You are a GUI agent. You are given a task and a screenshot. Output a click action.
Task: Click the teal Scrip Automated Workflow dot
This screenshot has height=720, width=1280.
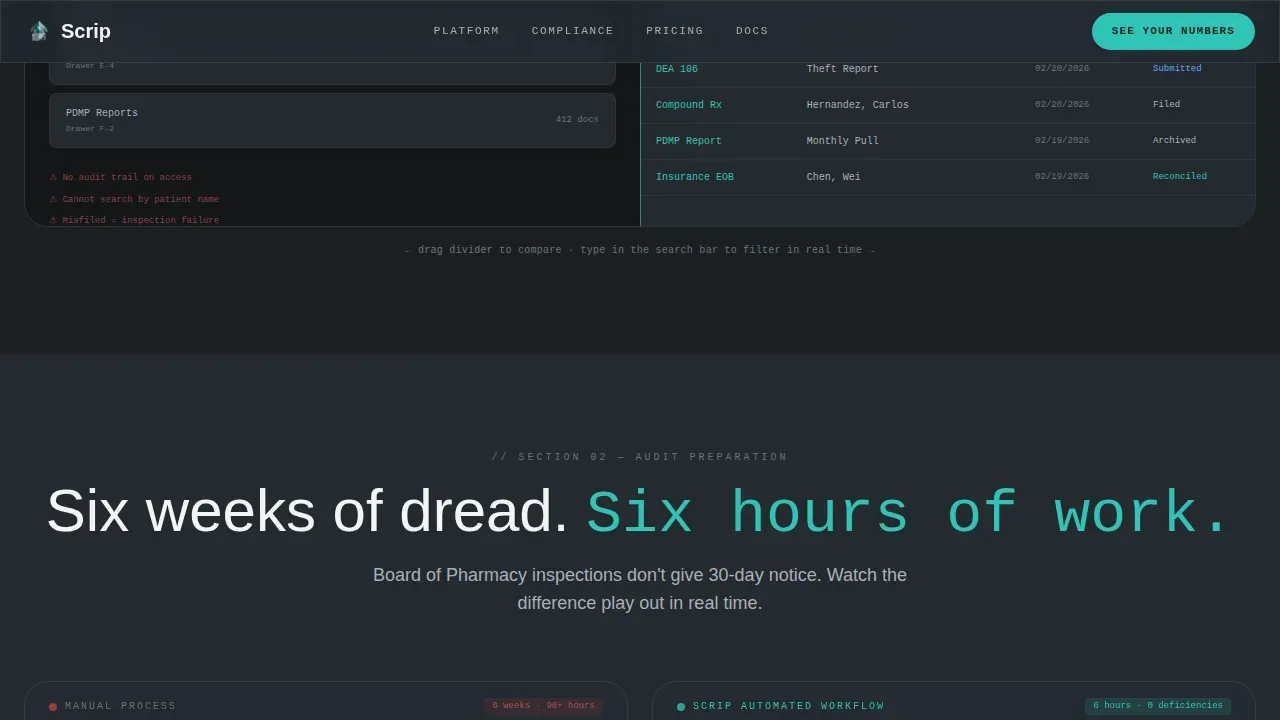[x=681, y=707]
